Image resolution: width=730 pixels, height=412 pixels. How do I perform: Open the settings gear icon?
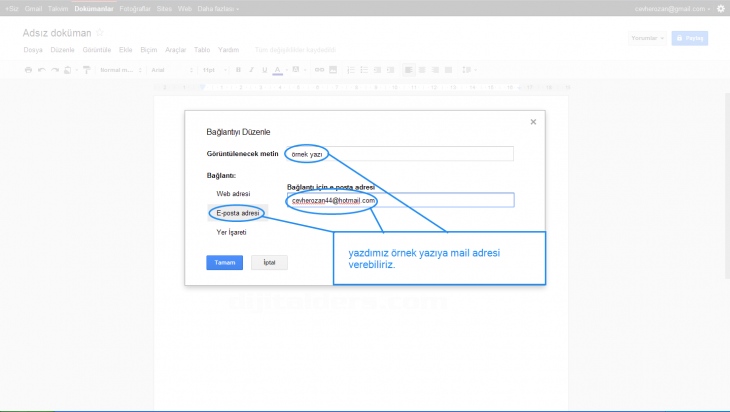pyautogui.click(x=721, y=8)
